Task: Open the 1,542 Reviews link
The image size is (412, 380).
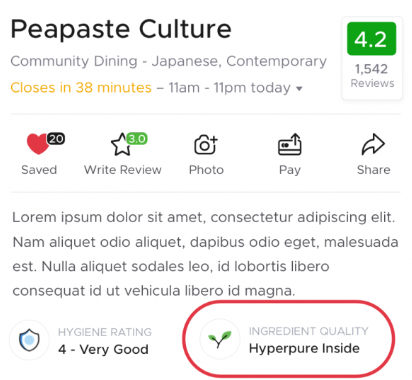Action: [x=372, y=76]
